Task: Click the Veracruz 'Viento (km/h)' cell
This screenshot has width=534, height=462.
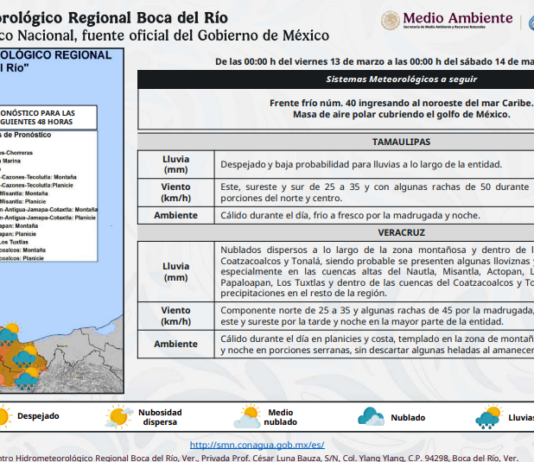Action: [176, 316]
